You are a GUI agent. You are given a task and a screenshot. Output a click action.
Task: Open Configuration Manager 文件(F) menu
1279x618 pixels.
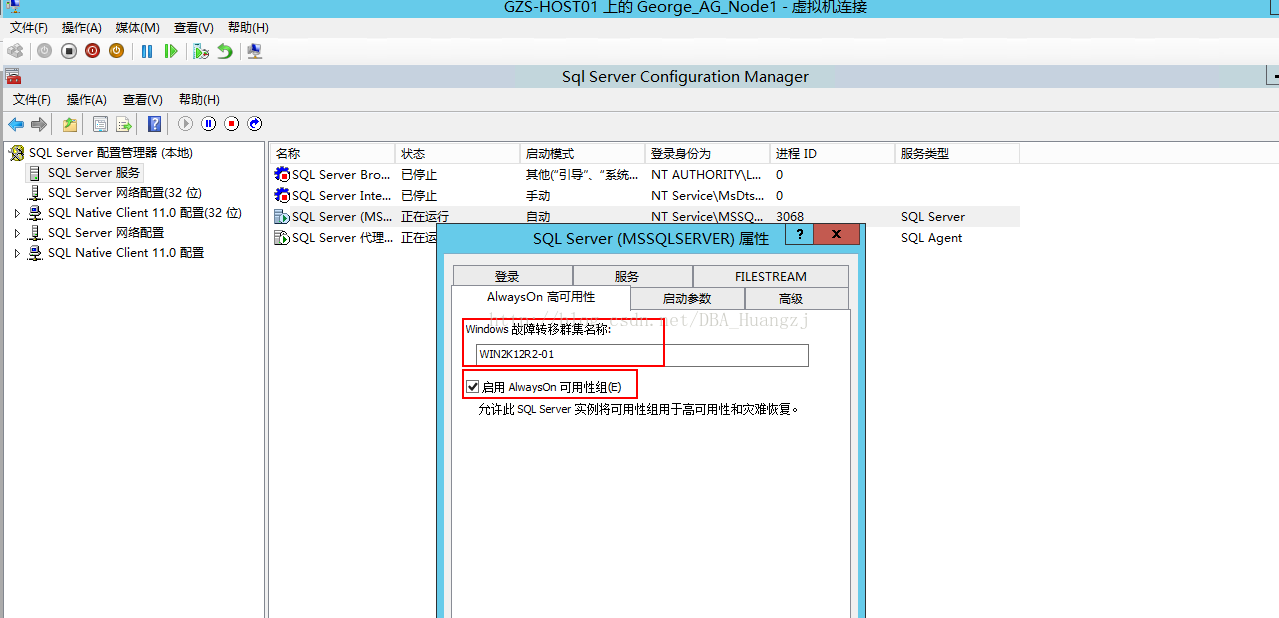[x=32, y=100]
